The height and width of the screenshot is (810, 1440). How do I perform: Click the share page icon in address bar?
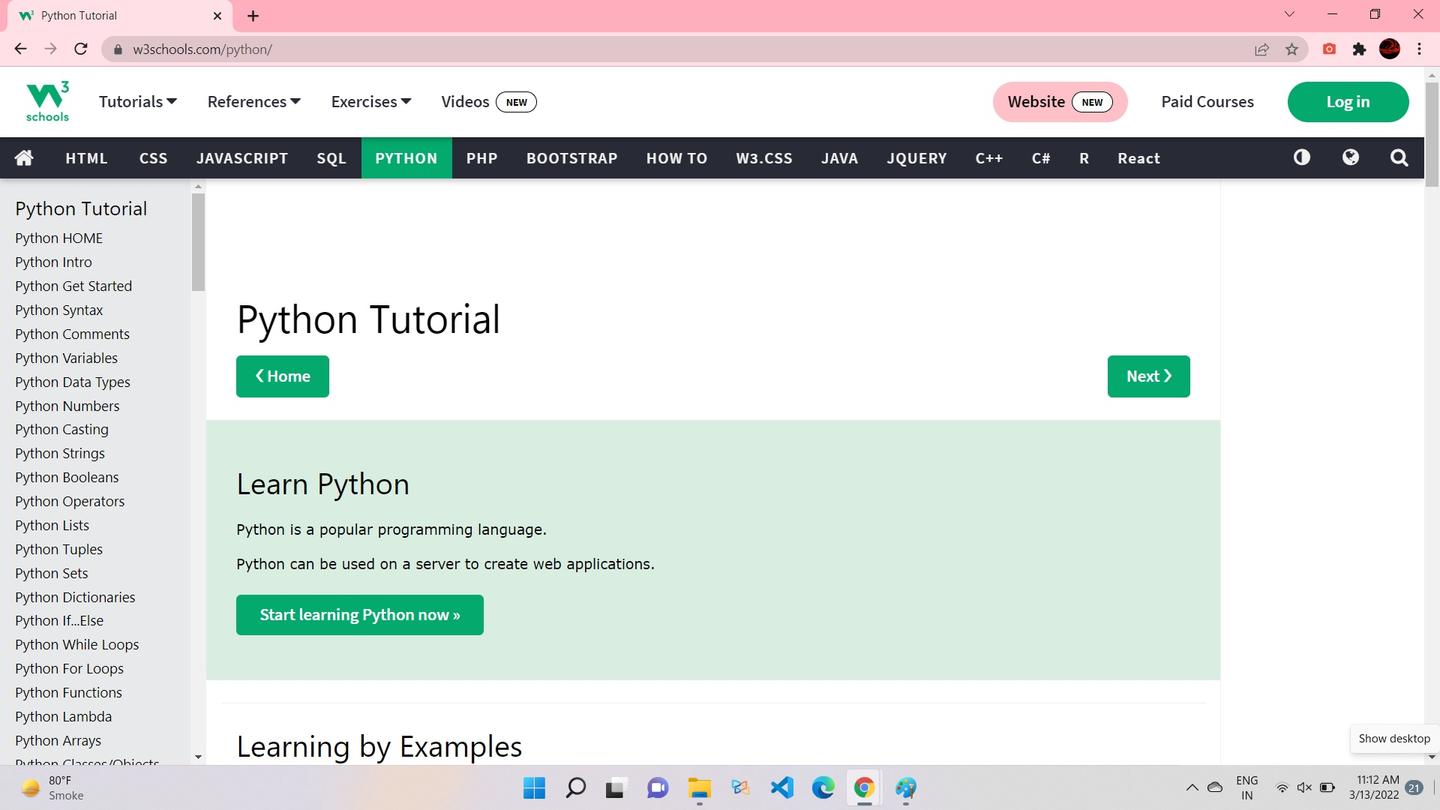pyautogui.click(x=1261, y=49)
